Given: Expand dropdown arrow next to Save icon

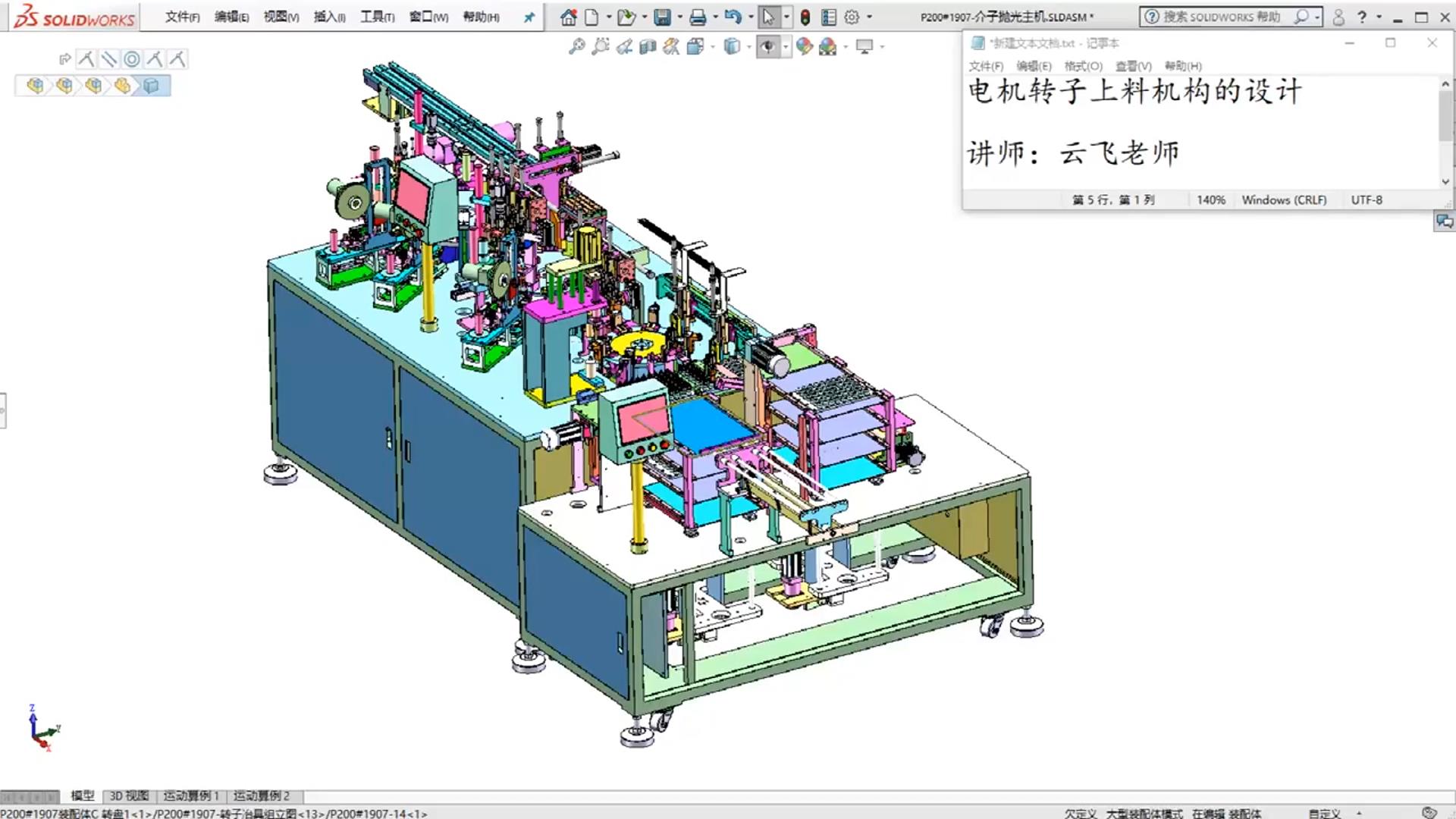Looking at the screenshot, I should [x=680, y=17].
